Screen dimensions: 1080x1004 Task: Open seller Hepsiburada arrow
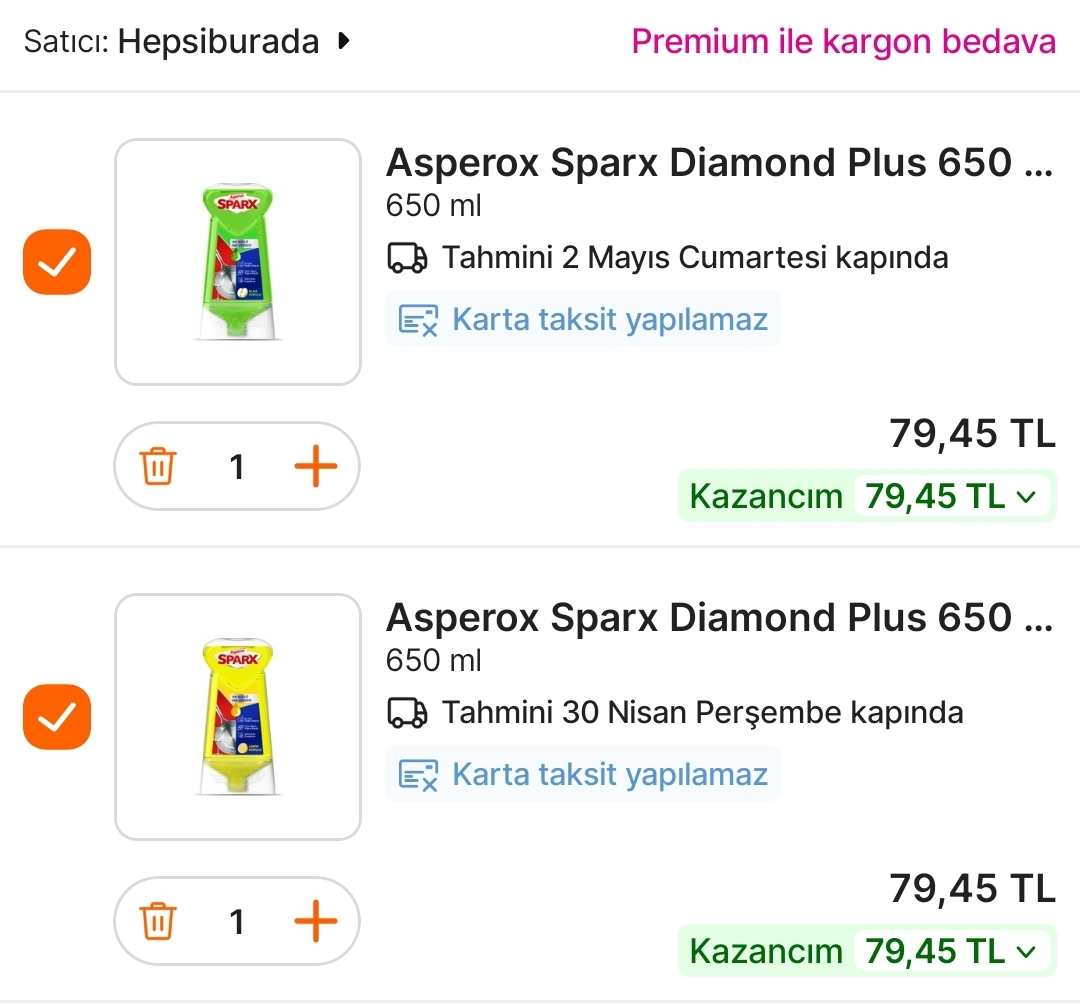point(344,42)
